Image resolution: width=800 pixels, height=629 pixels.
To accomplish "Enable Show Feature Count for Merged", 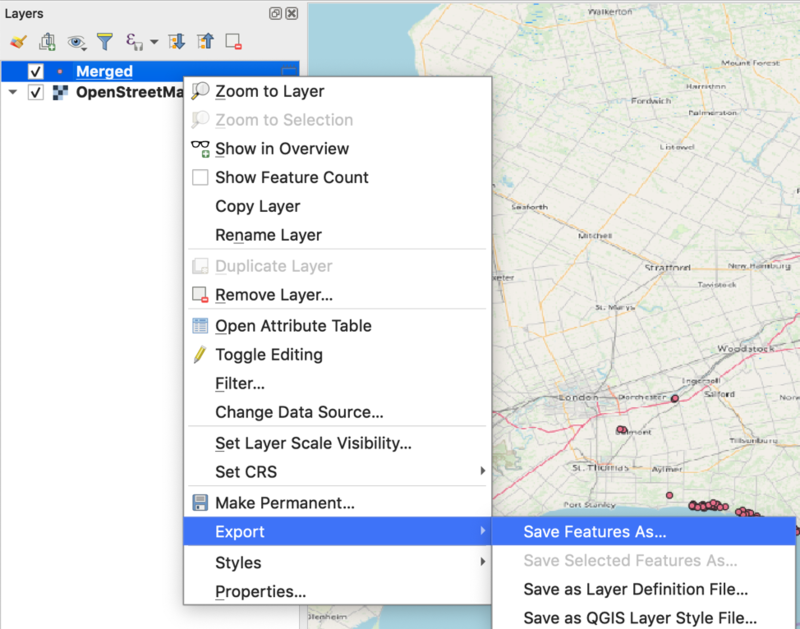I will pos(290,177).
